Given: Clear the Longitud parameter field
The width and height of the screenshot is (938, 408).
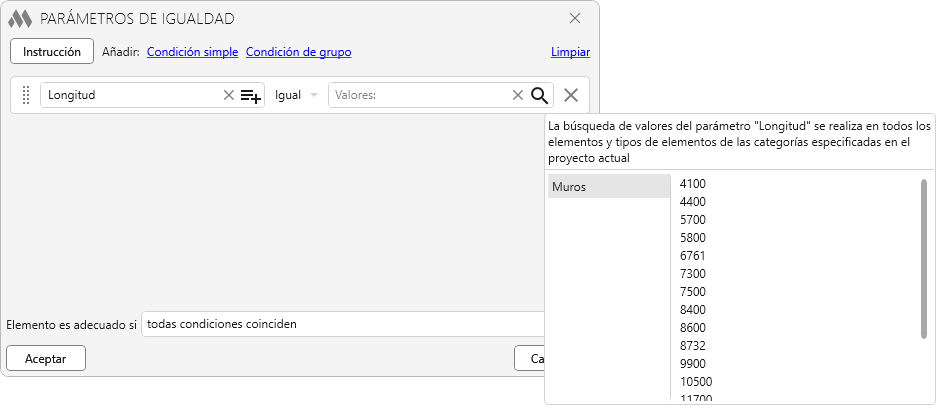Looking at the screenshot, I should point(228,95).
